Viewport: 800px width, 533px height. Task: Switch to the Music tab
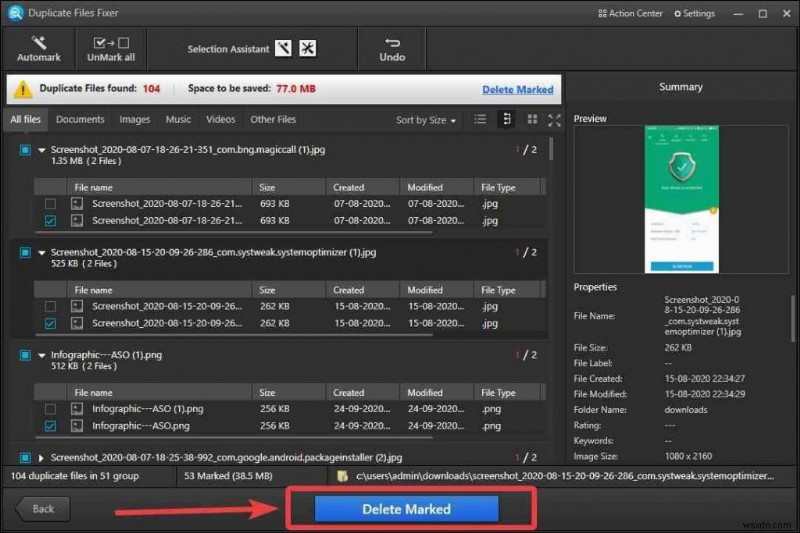(178, 119)
